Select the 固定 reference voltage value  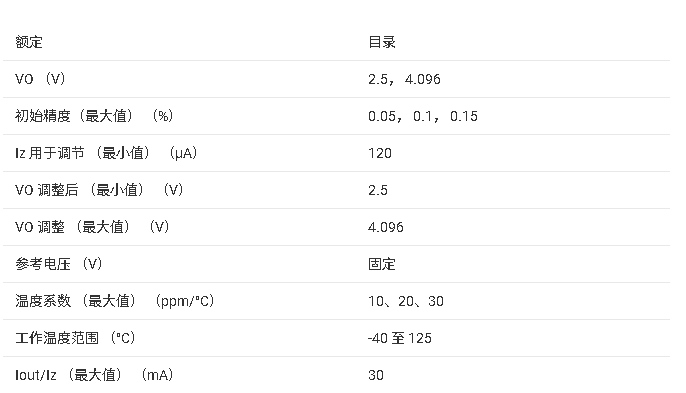point(382,264)
